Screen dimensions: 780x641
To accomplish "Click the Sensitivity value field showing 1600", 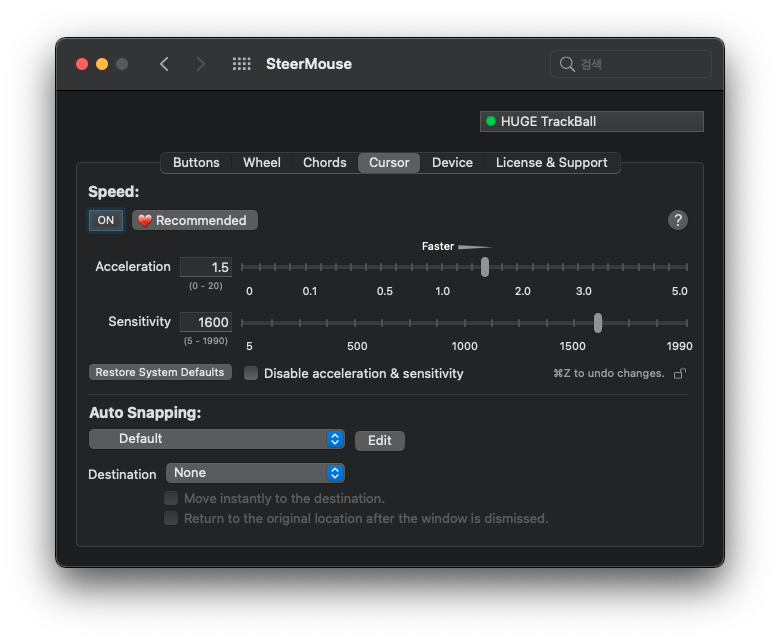I will point(206,322).
